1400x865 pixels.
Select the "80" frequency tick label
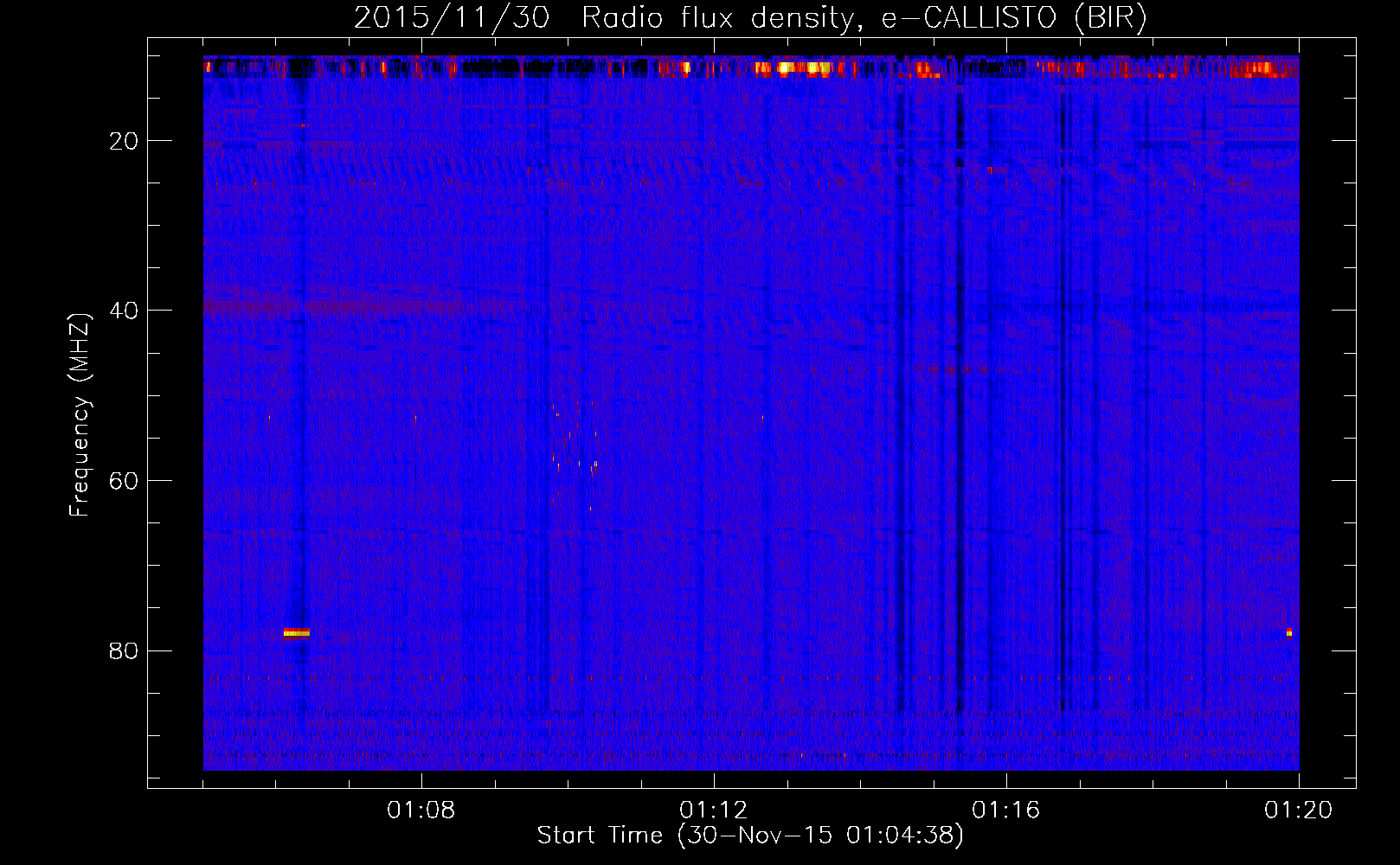coord(125,650)
